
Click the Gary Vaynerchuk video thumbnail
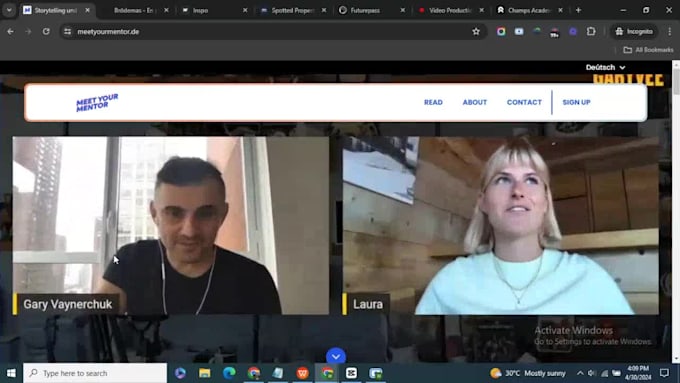(x=171, y=226)
